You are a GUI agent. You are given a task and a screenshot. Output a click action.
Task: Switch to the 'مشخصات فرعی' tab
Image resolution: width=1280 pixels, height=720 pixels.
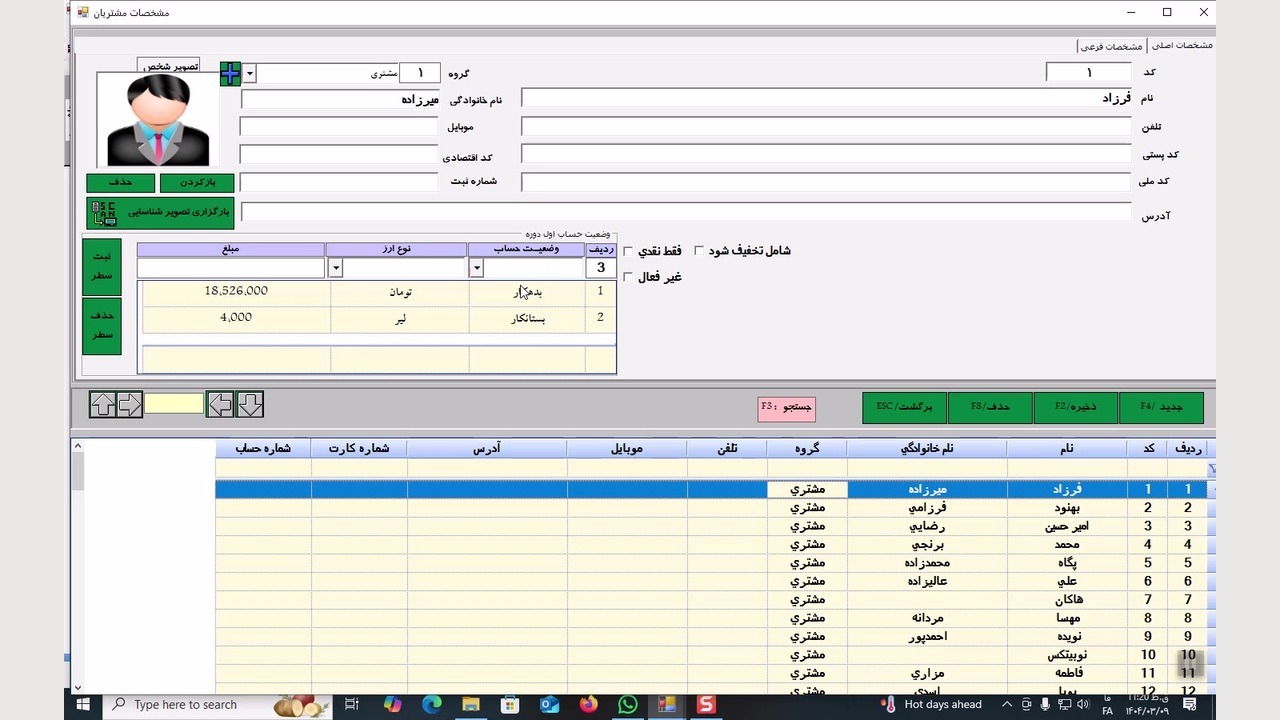coord(1112,46)
